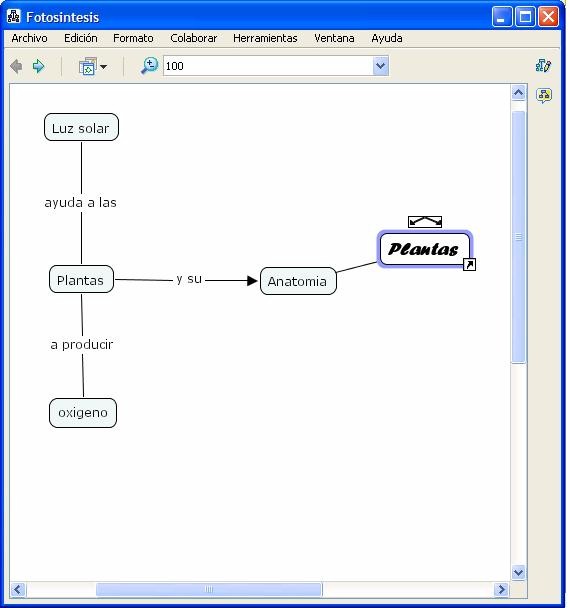The image size is (570, 608).
Task: Click the CmapTools icon in the title bar
Action: [14, 17]
